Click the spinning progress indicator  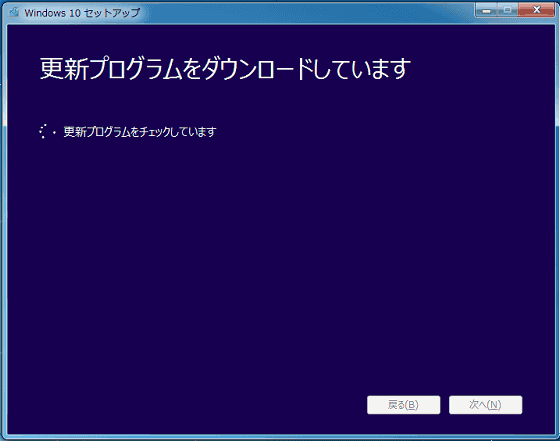click(x=47, y=131)
